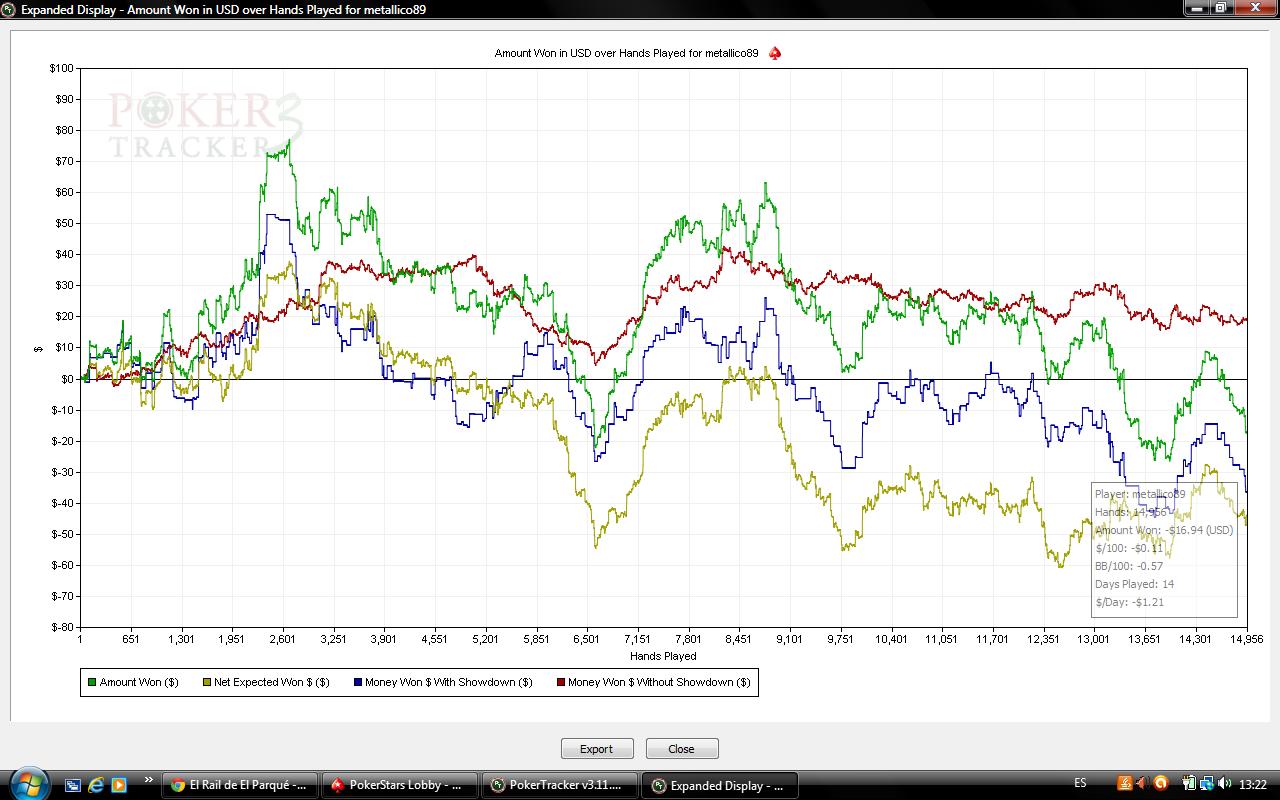Click the network connection tray icon
The image size is (1280, 800).
click(x=1207, y=783)
